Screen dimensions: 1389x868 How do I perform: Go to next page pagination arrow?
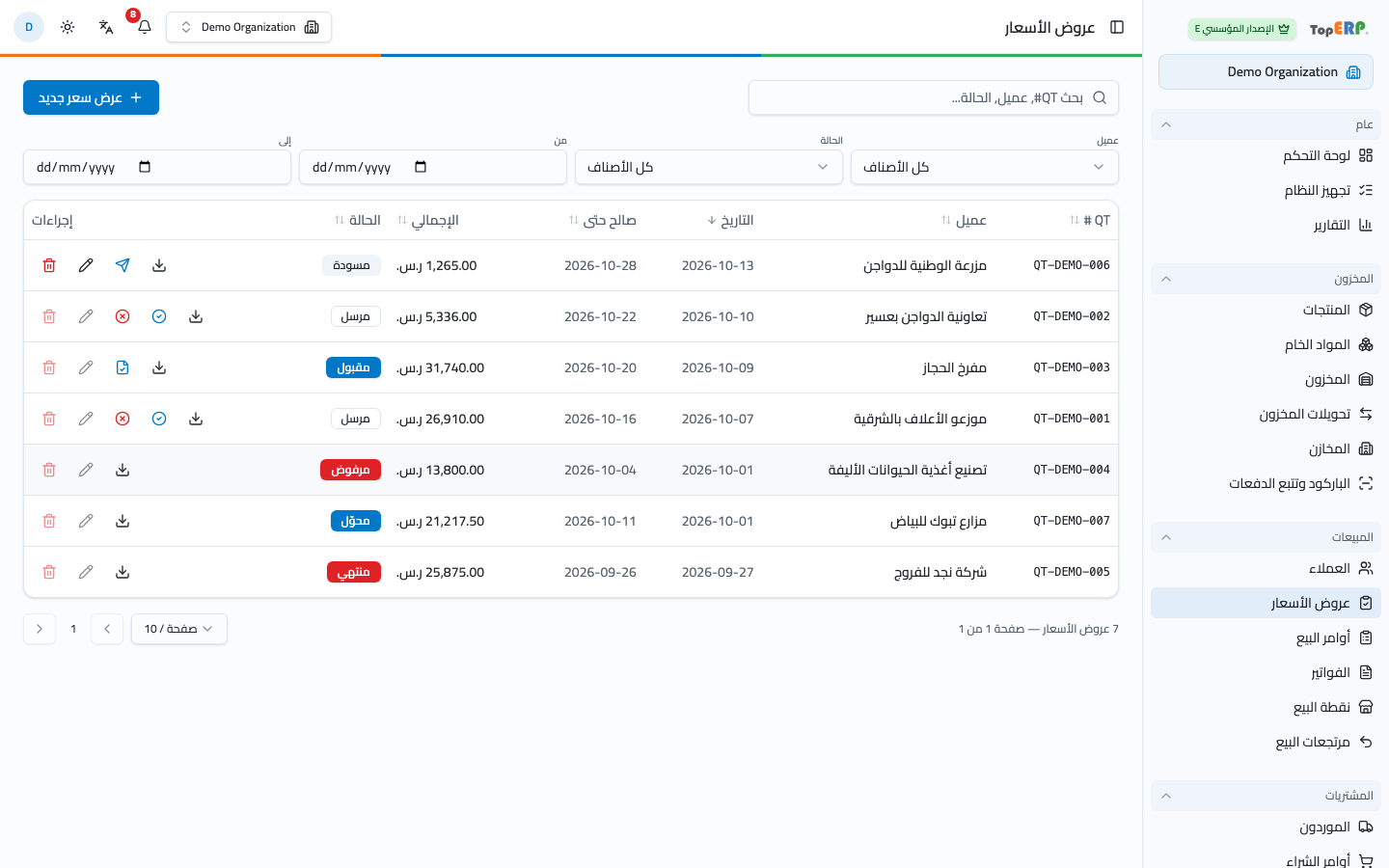click(40, 629)
